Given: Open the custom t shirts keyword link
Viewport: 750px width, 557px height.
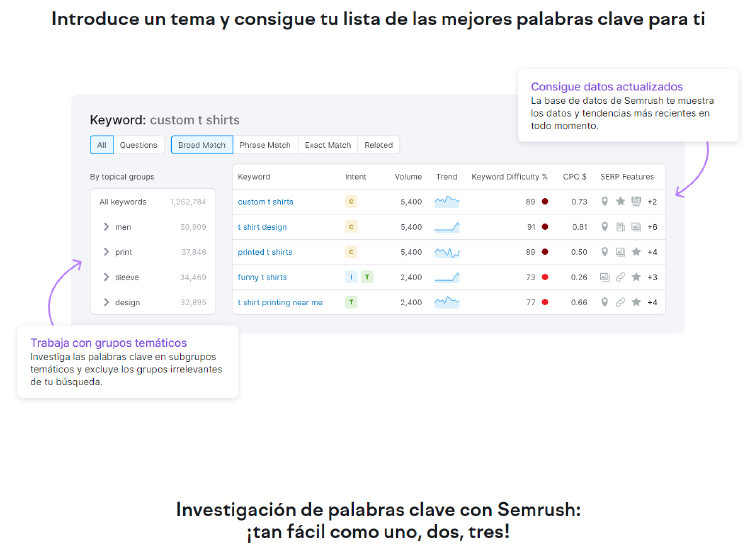Looking at the screenshot, I should [x=265, y=202].
